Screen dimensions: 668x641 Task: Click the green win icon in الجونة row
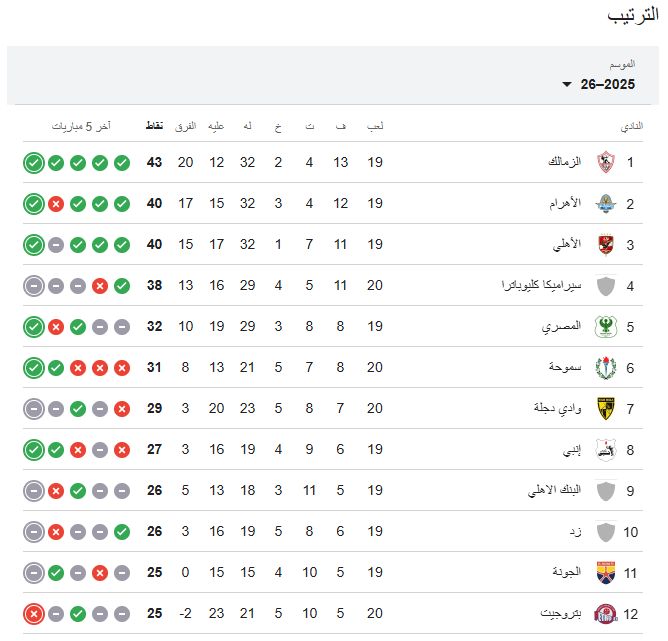pyautogui.click(x=56, y=573)
